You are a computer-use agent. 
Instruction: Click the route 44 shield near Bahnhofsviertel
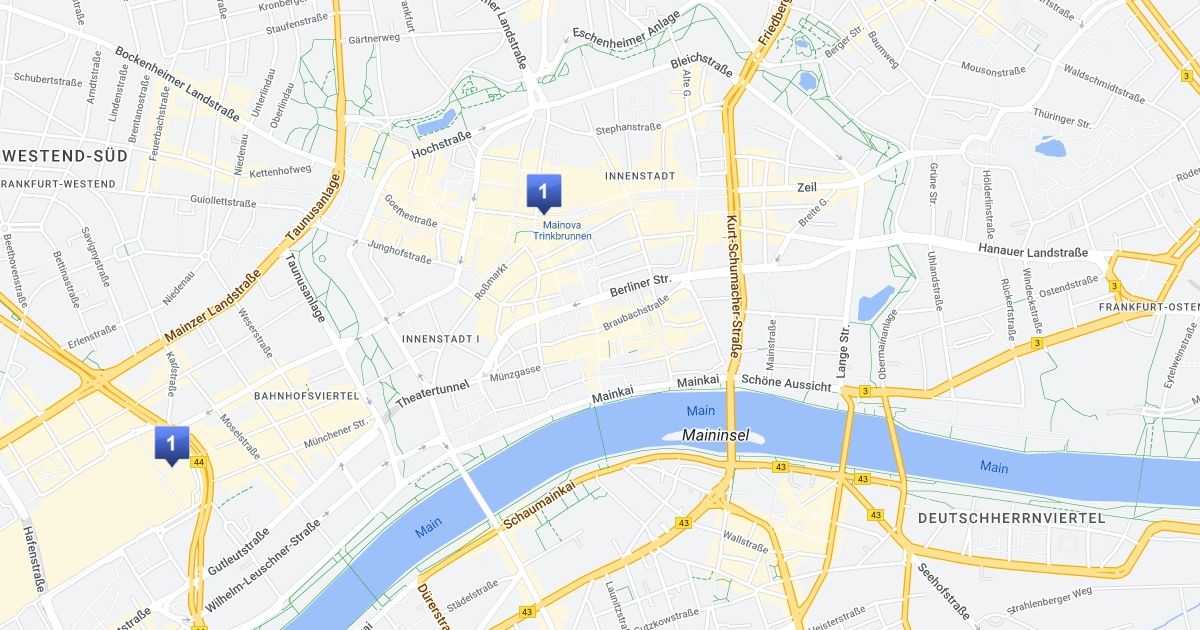click(200, 462)
